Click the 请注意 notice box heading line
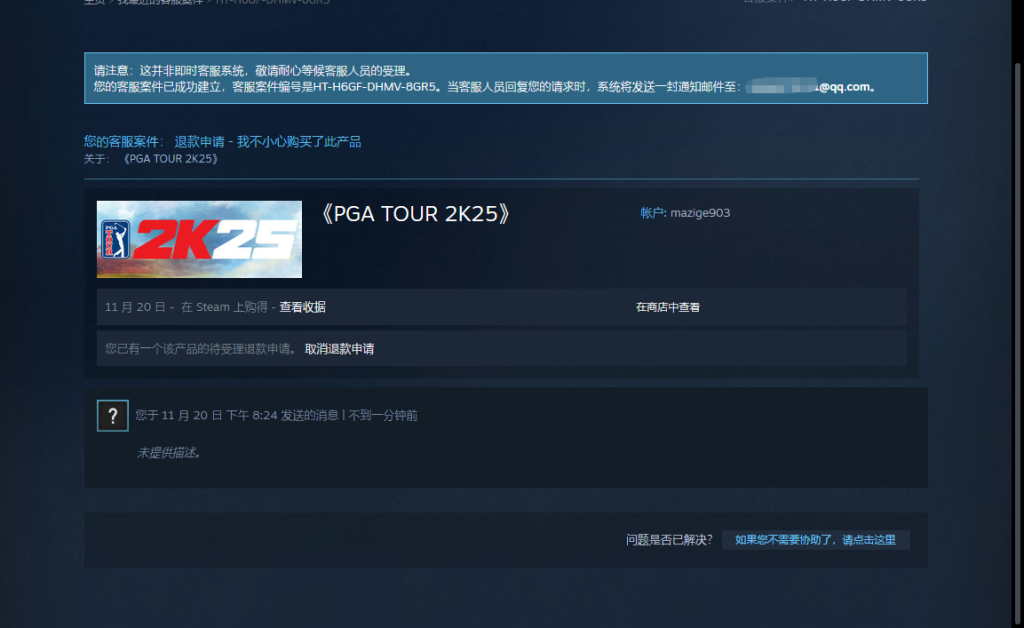The height and width of the screenshot is (628, 1024). [x=252, y=71]
